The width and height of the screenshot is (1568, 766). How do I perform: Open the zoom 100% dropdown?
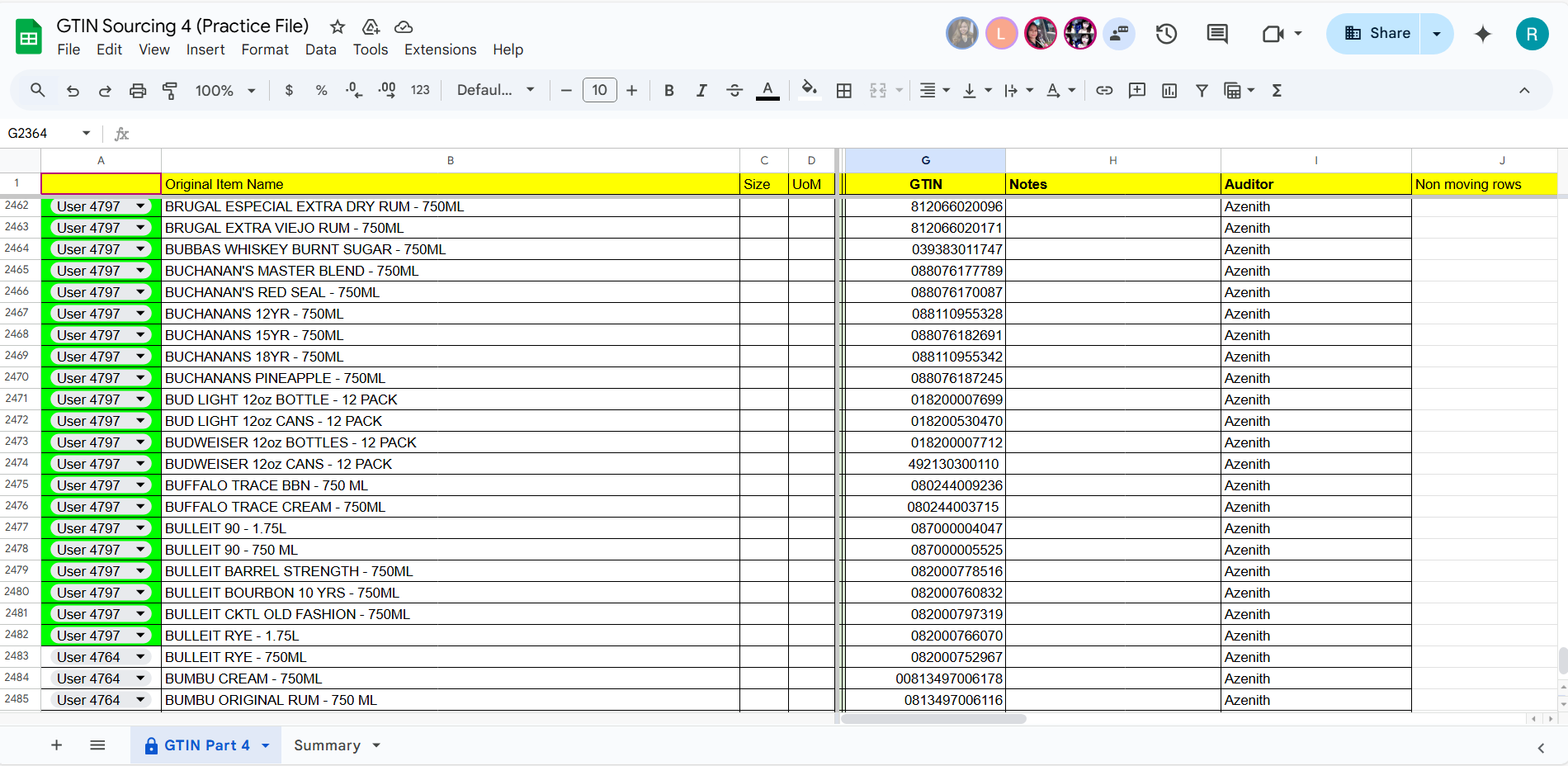225,91
